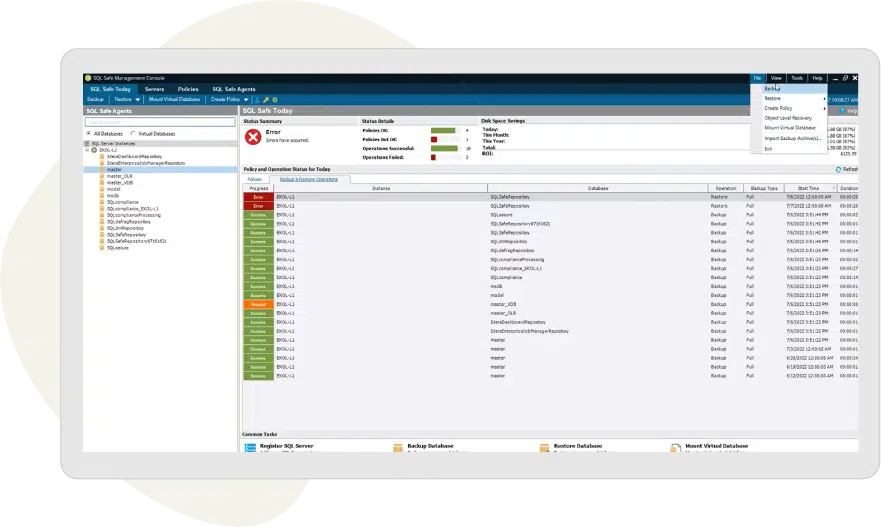Image resolution: width=881 pixels, height=527 pixels.
Task: Click the green gear icon in the toolbar
Action: tap(275, 99)
